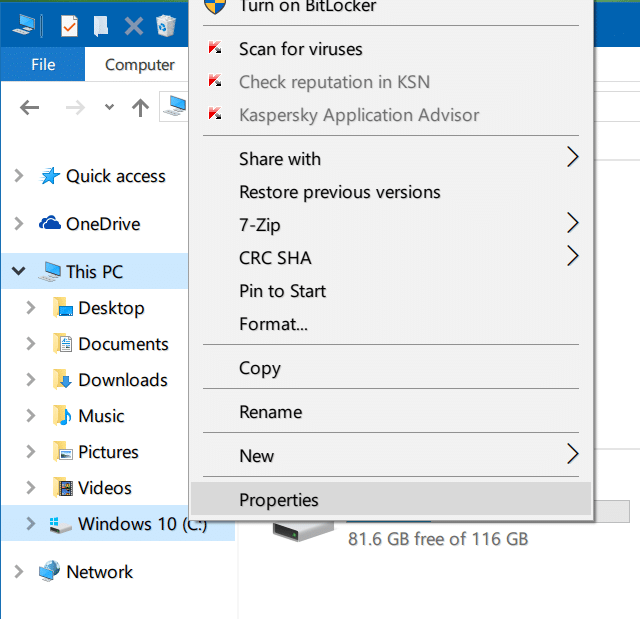Expand the Quick access node
Image resolution: width=640 pixels, height=619 pixels.
tap(18, 176)
